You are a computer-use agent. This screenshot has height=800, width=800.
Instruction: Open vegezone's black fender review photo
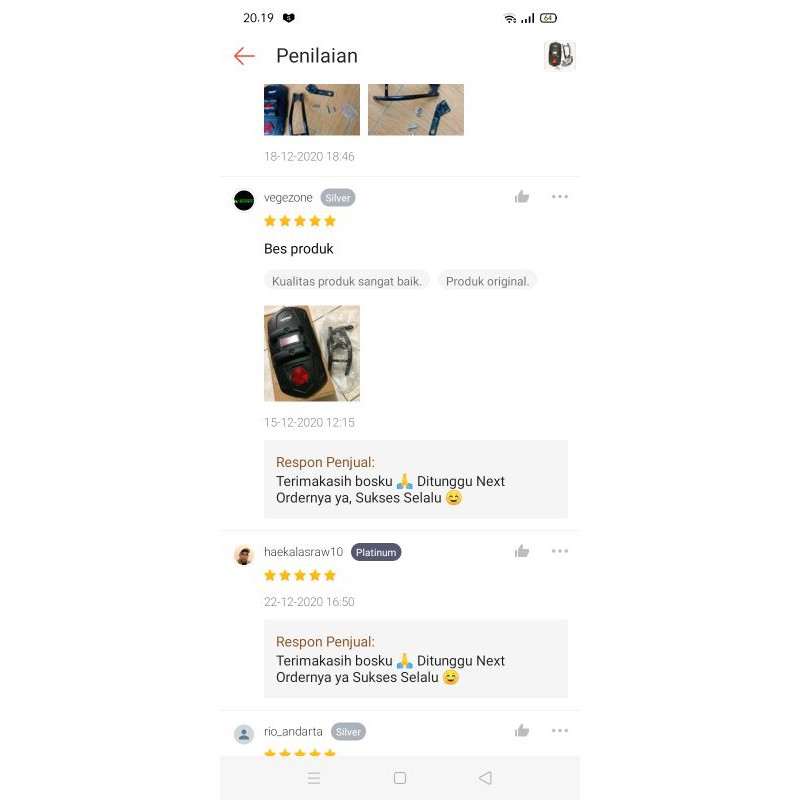point(312,353)
